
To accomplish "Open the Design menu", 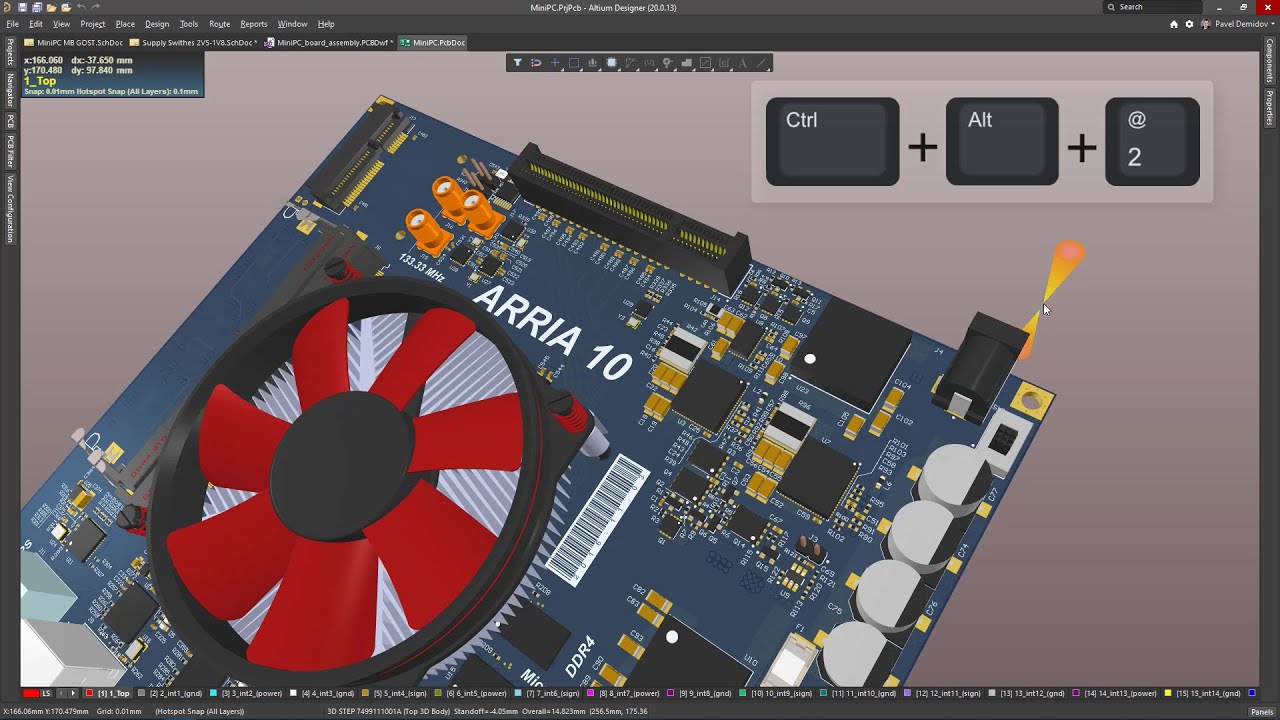I will [157, 24].
